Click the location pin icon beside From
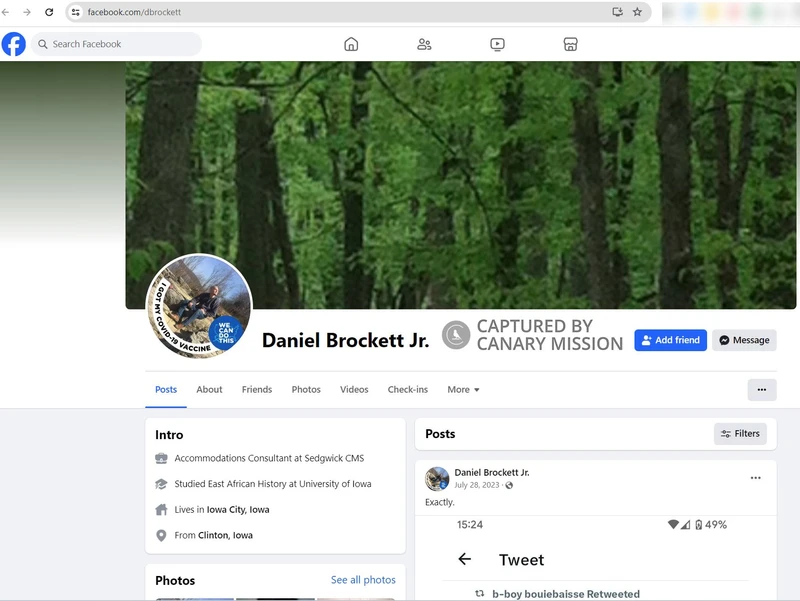800x601 pixels. click(x=161, y=535)
